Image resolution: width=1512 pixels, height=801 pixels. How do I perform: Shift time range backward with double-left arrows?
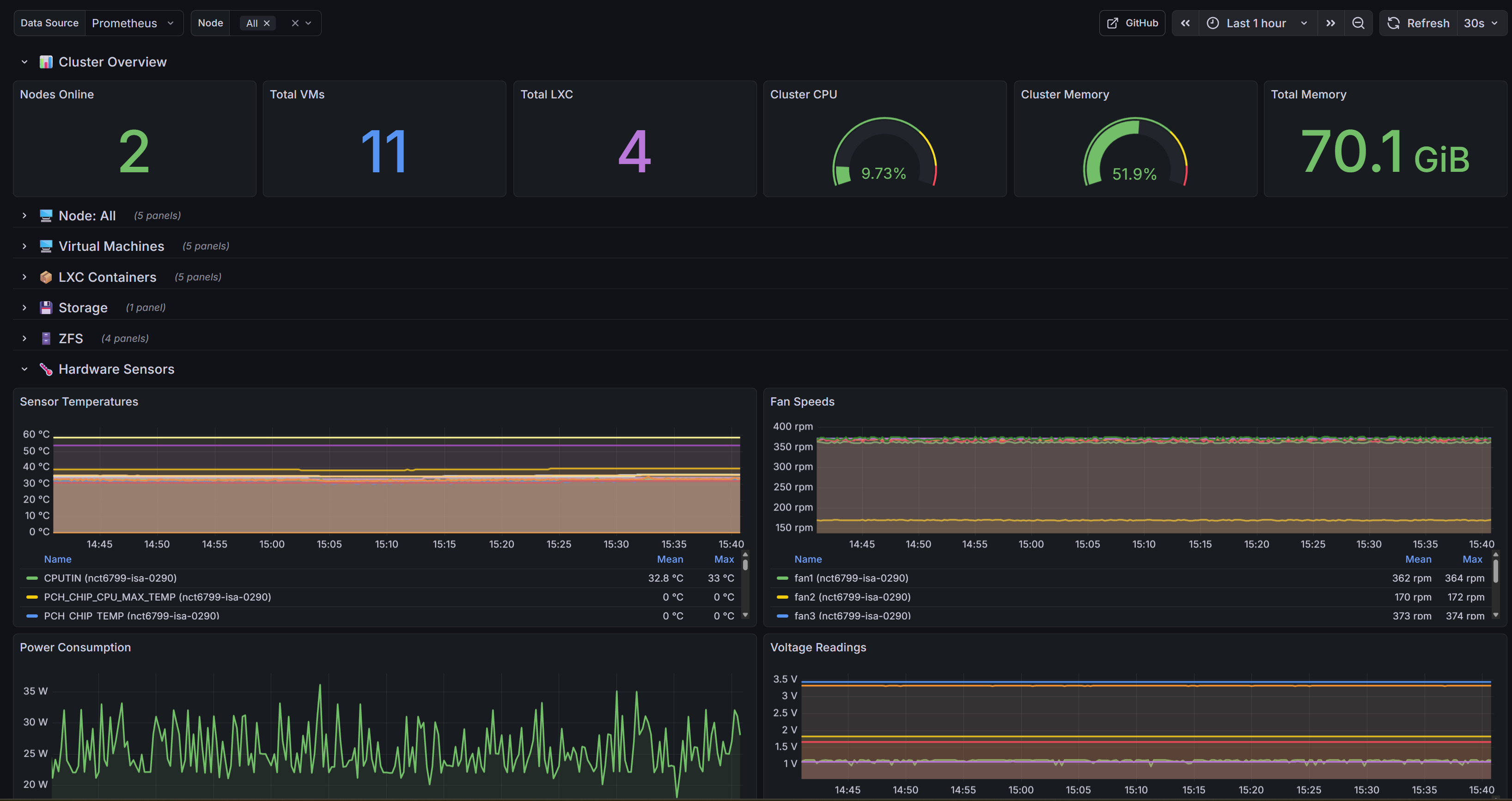click(1185, 23)
